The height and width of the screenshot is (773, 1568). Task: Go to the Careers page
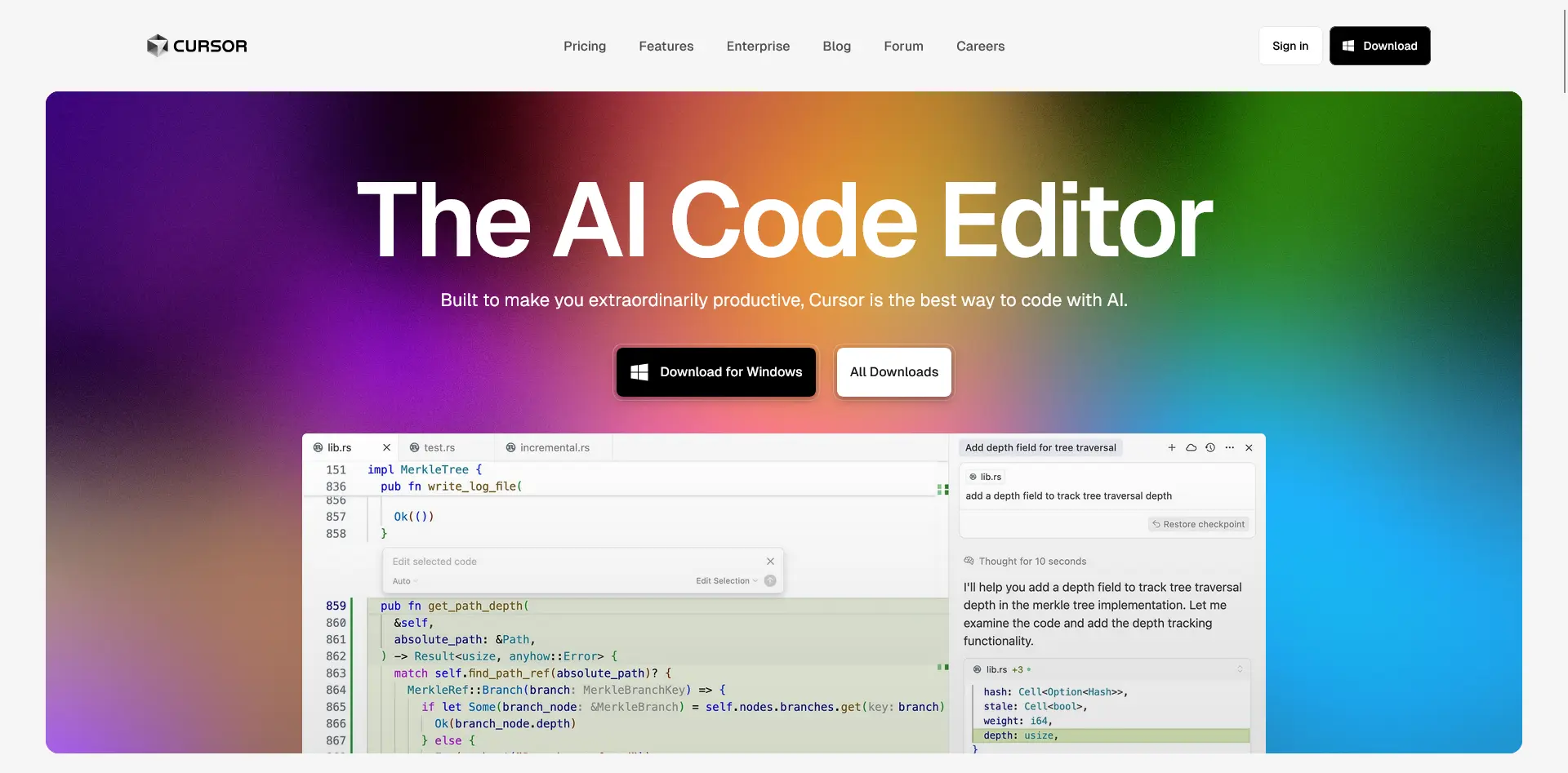(980, 46)
